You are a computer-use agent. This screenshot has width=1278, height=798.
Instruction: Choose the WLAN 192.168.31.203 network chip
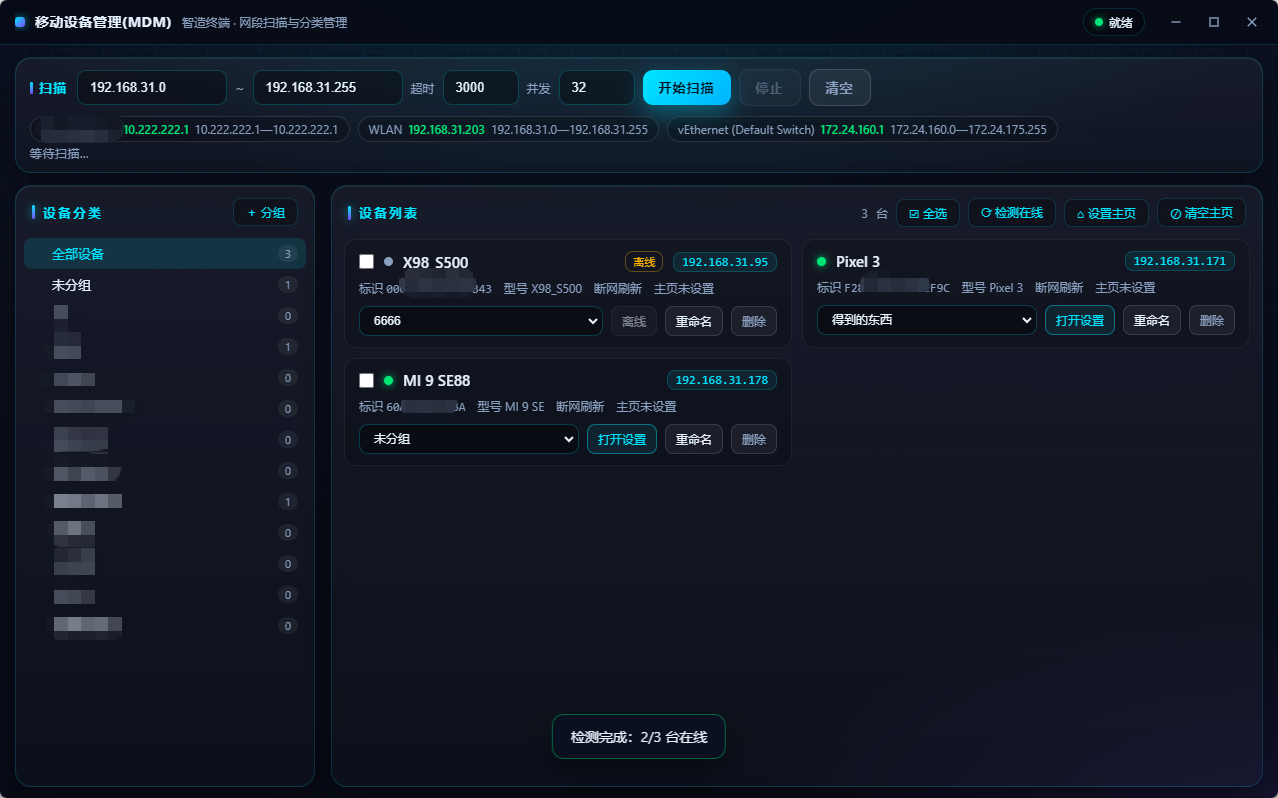click(508, 130)
